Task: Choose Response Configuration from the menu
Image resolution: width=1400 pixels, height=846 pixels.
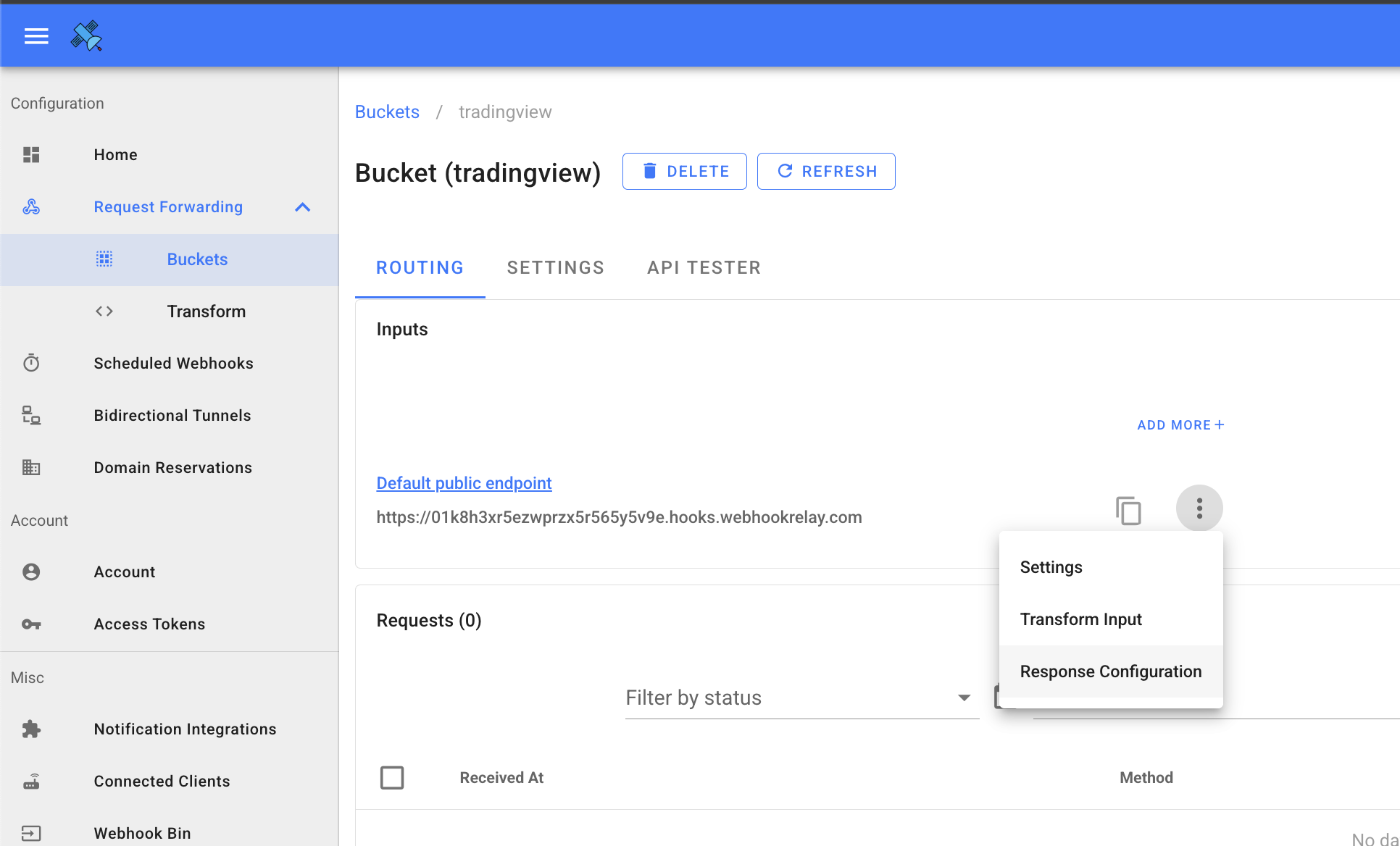Action: click(1110, 671)
